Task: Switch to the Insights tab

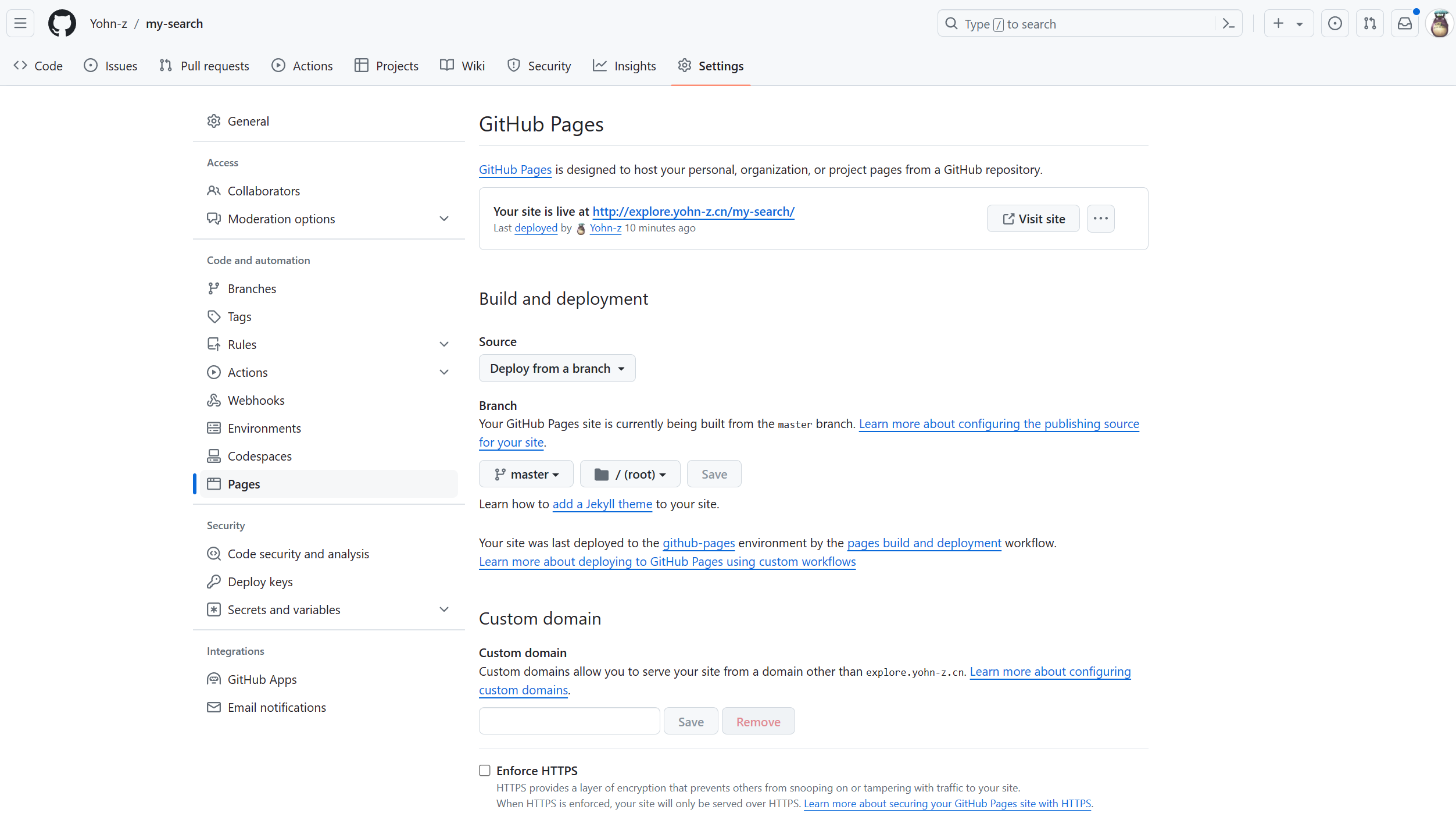Action: (624, 66)
